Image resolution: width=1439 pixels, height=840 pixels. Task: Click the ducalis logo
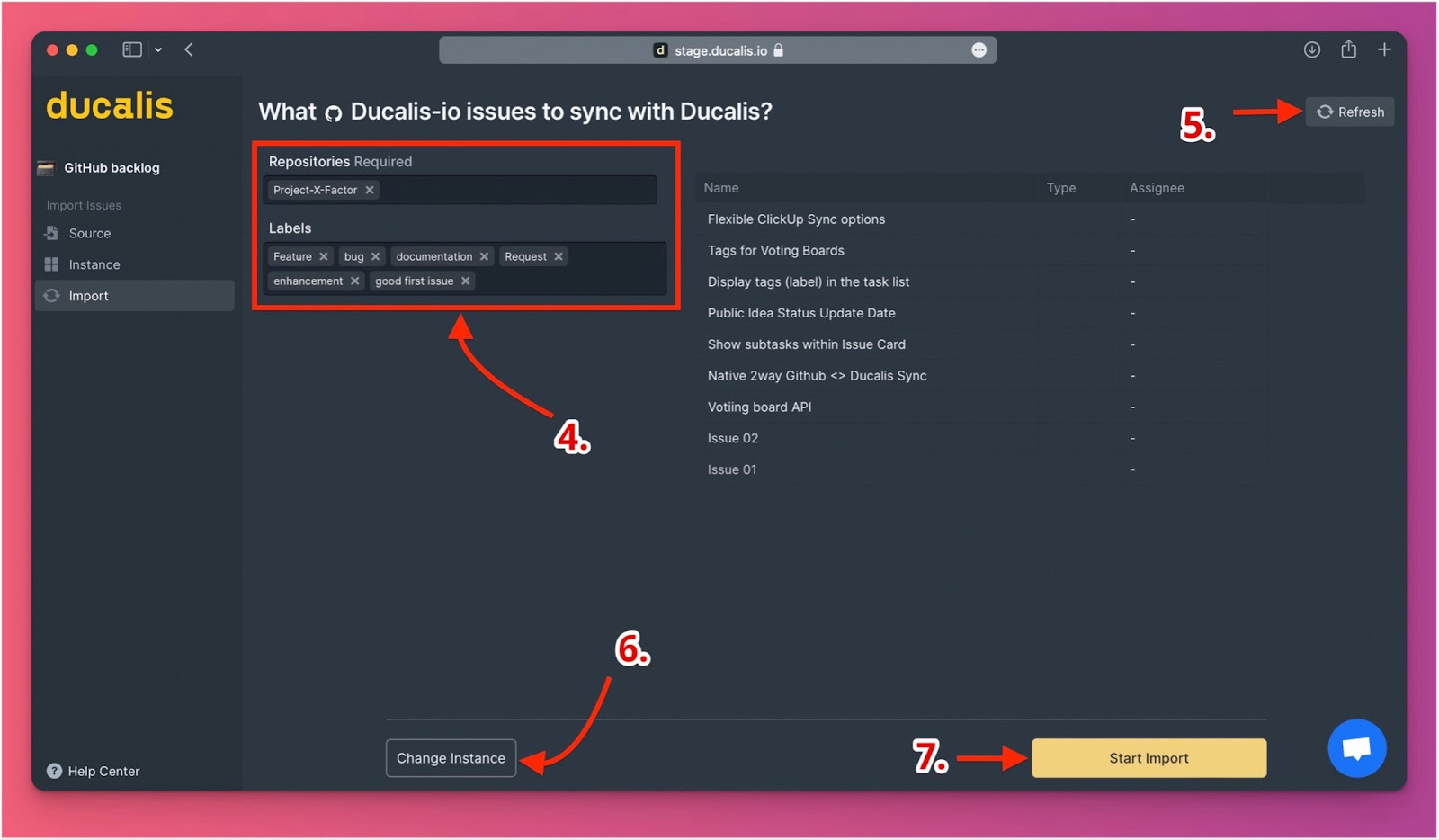pos(110,106)
